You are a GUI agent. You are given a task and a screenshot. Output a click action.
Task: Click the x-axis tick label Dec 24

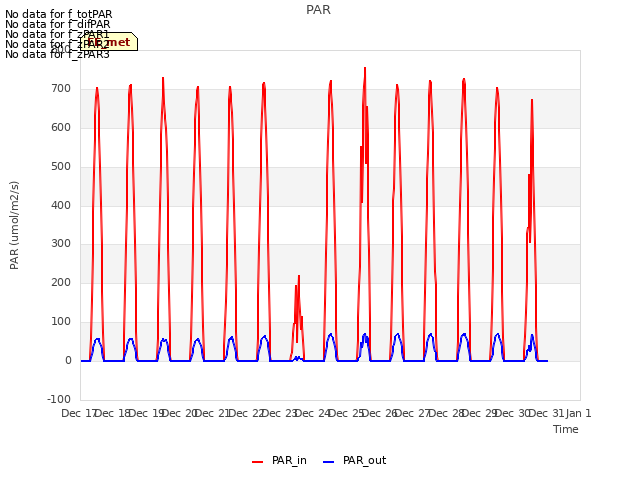(312, 413)
